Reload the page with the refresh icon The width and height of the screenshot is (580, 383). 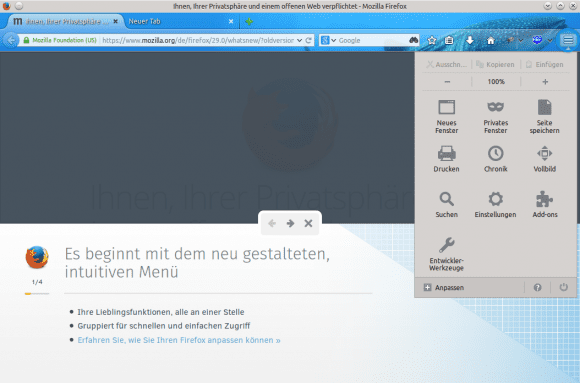pos(308,40)
